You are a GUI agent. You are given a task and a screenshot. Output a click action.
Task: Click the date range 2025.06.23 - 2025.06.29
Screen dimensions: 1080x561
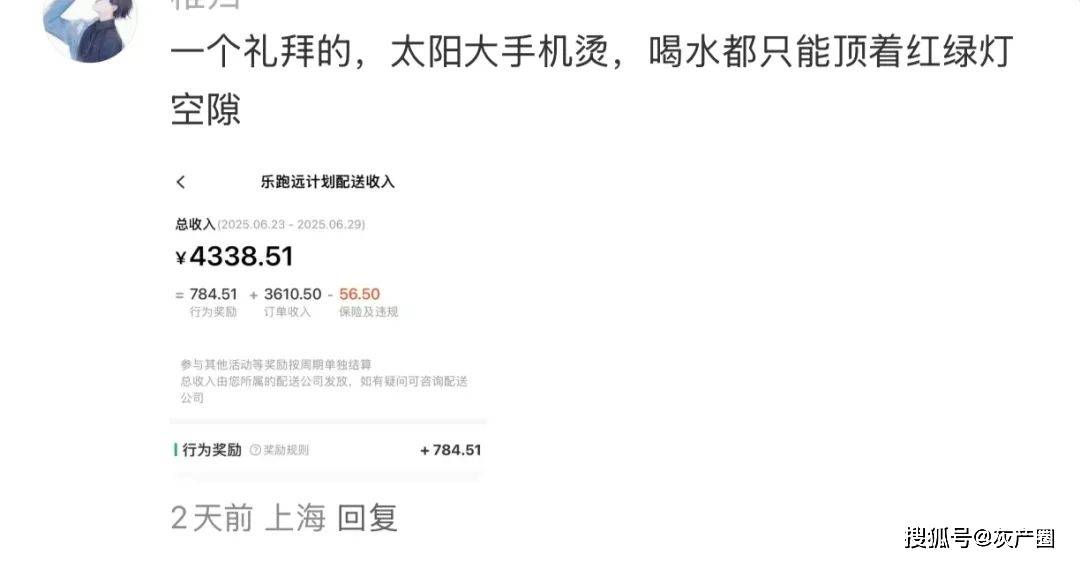click(291, 224)
